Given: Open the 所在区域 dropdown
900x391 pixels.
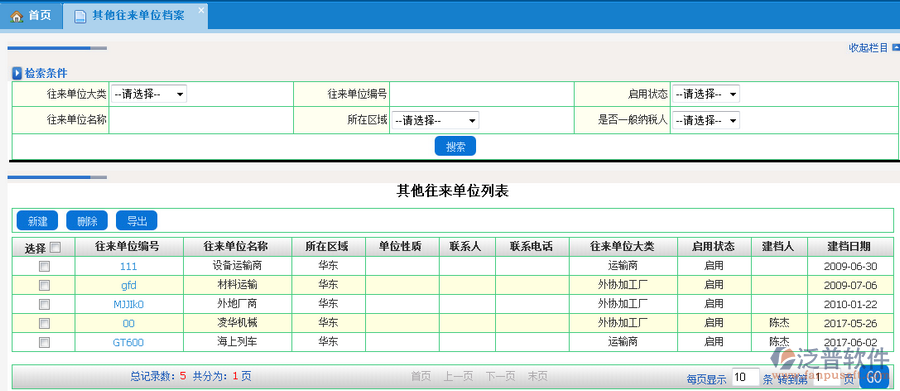Looking at the screenshot, I should [435, 121].
